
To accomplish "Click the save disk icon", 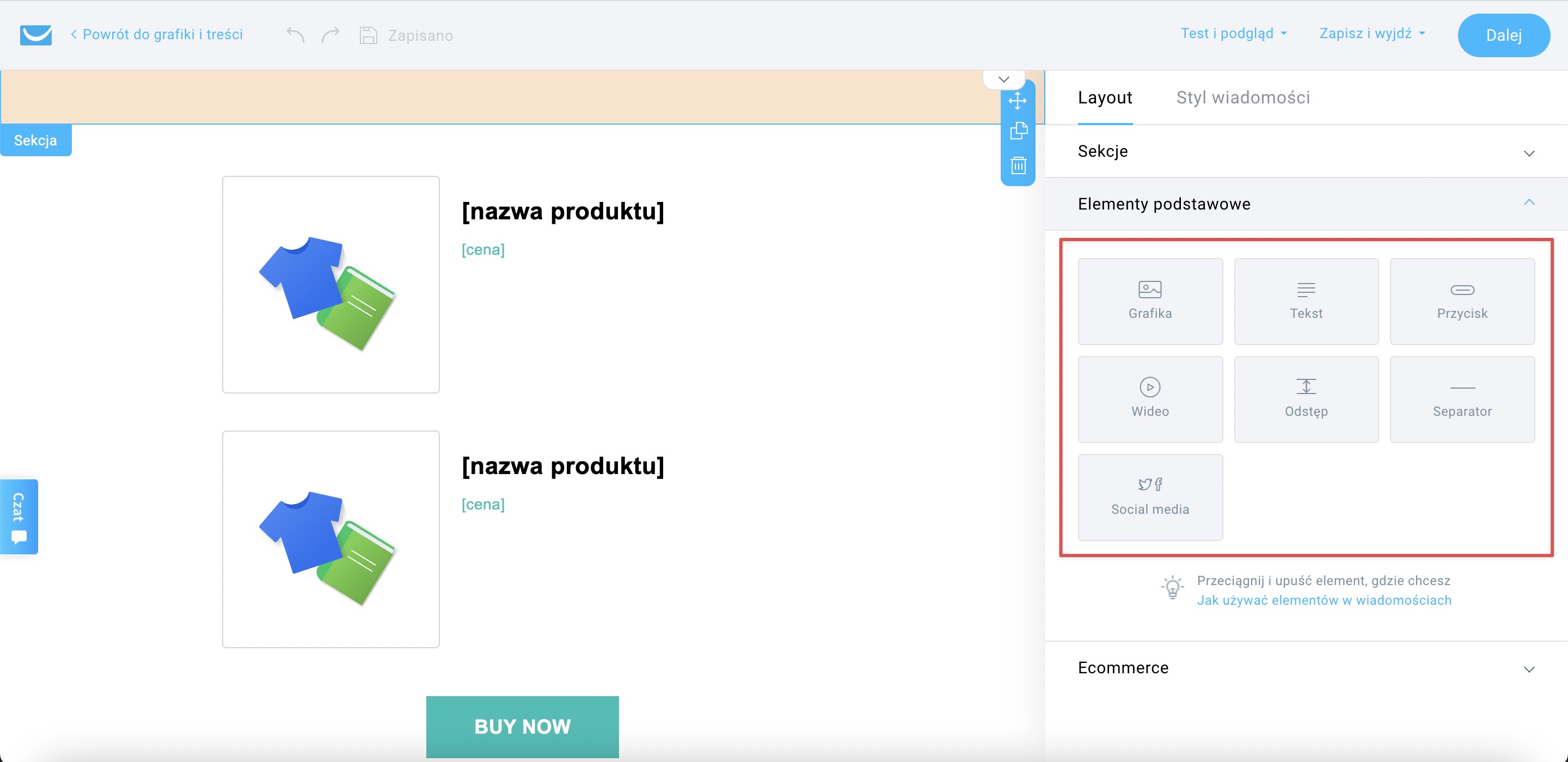I will point(368,35).
